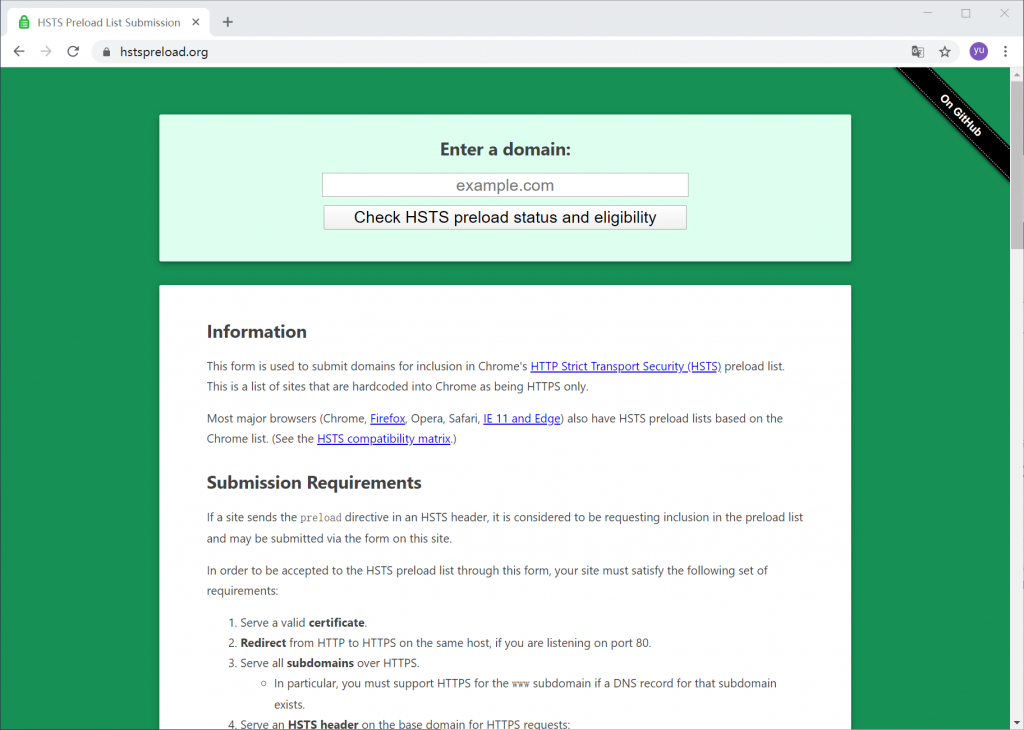Open Chrome three-dot menu
Viewport: 1024px width, 730px height.
point(1005,52)
